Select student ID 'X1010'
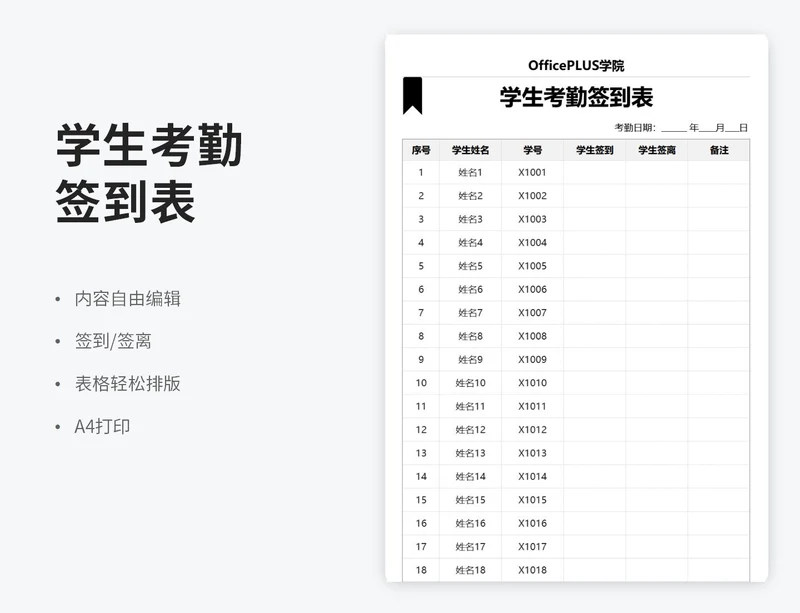 532,383
